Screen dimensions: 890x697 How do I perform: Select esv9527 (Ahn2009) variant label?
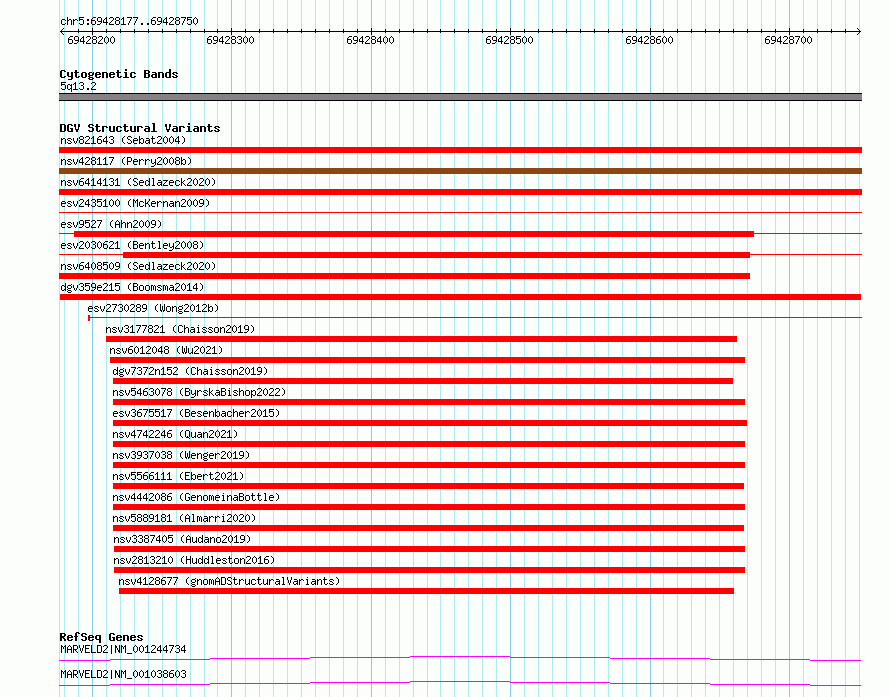click(111, 224)
